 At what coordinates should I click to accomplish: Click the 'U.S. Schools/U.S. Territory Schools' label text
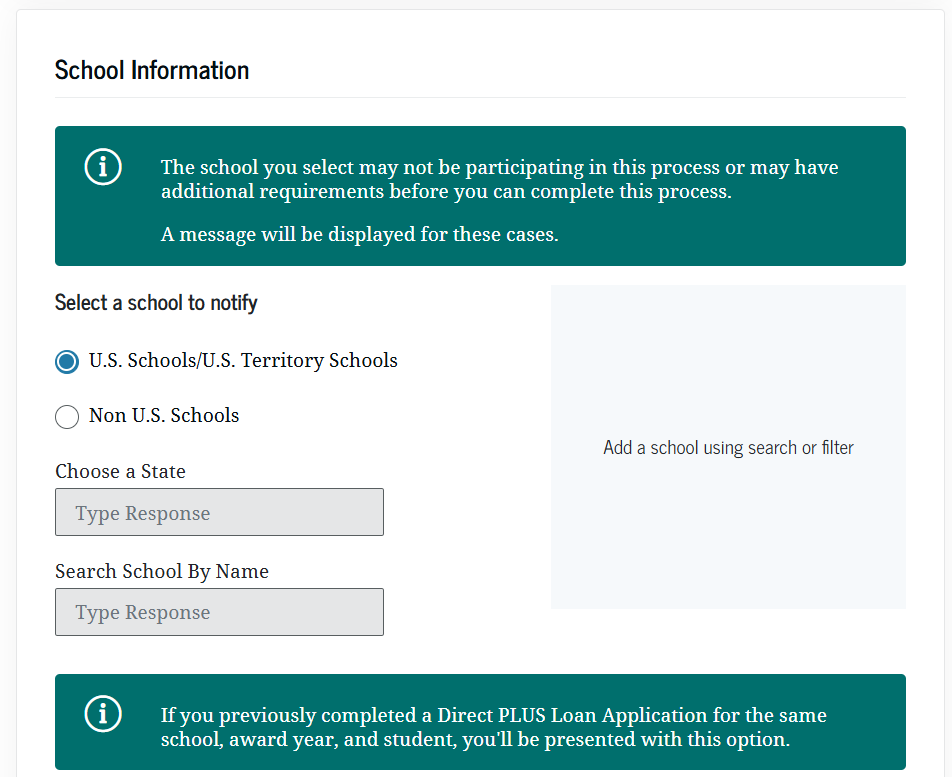tap(243, 361)
